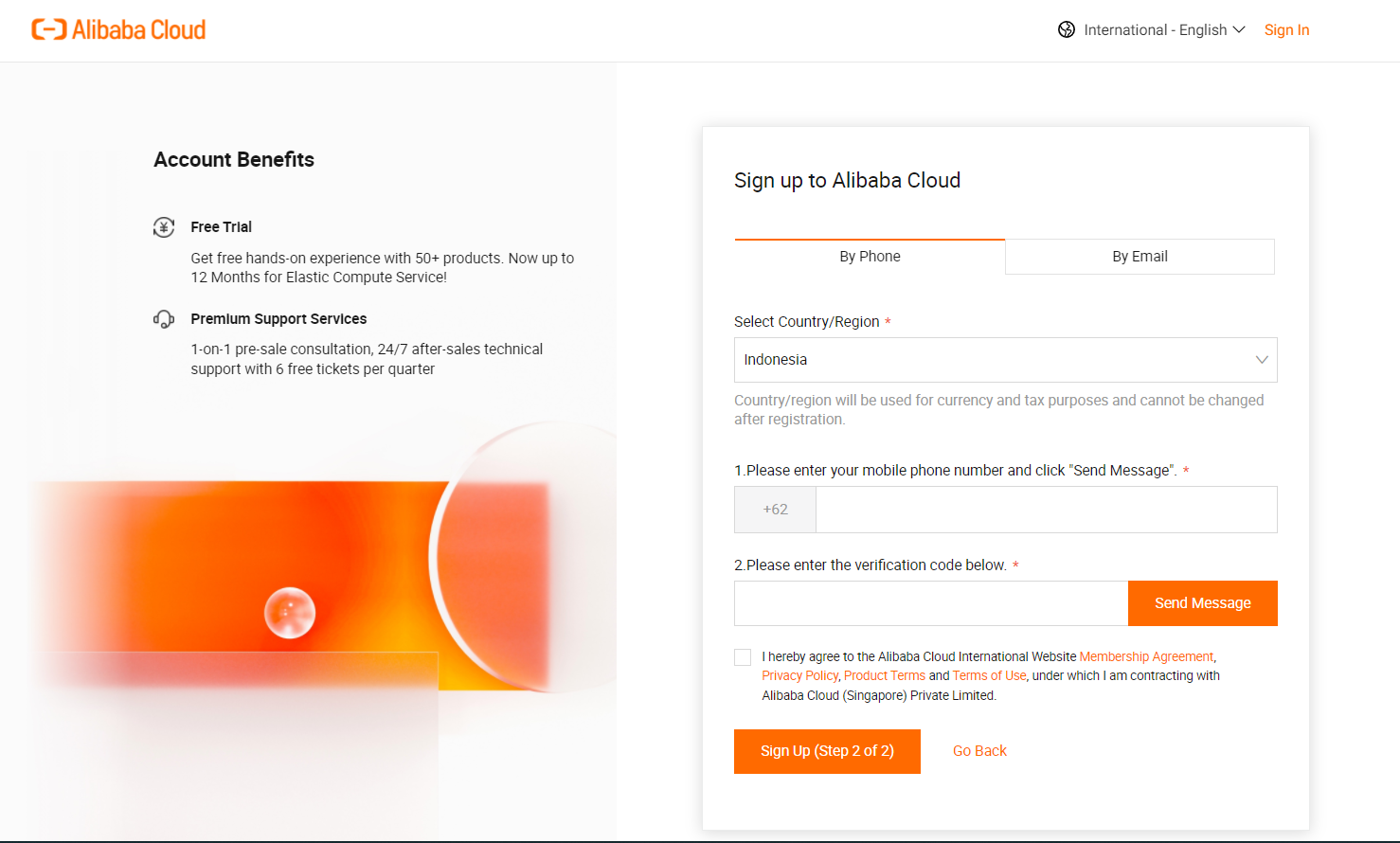The image size is (1400, 843).
Task: Click the +62 country code box
Action: tap(775, 510)
